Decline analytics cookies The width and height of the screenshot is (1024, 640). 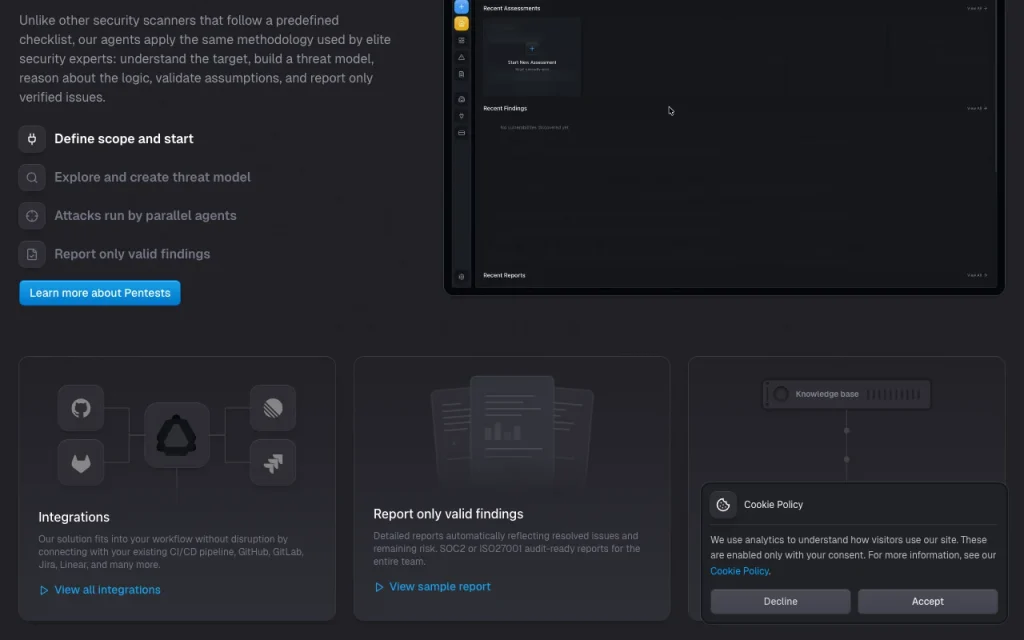point(780,601)
